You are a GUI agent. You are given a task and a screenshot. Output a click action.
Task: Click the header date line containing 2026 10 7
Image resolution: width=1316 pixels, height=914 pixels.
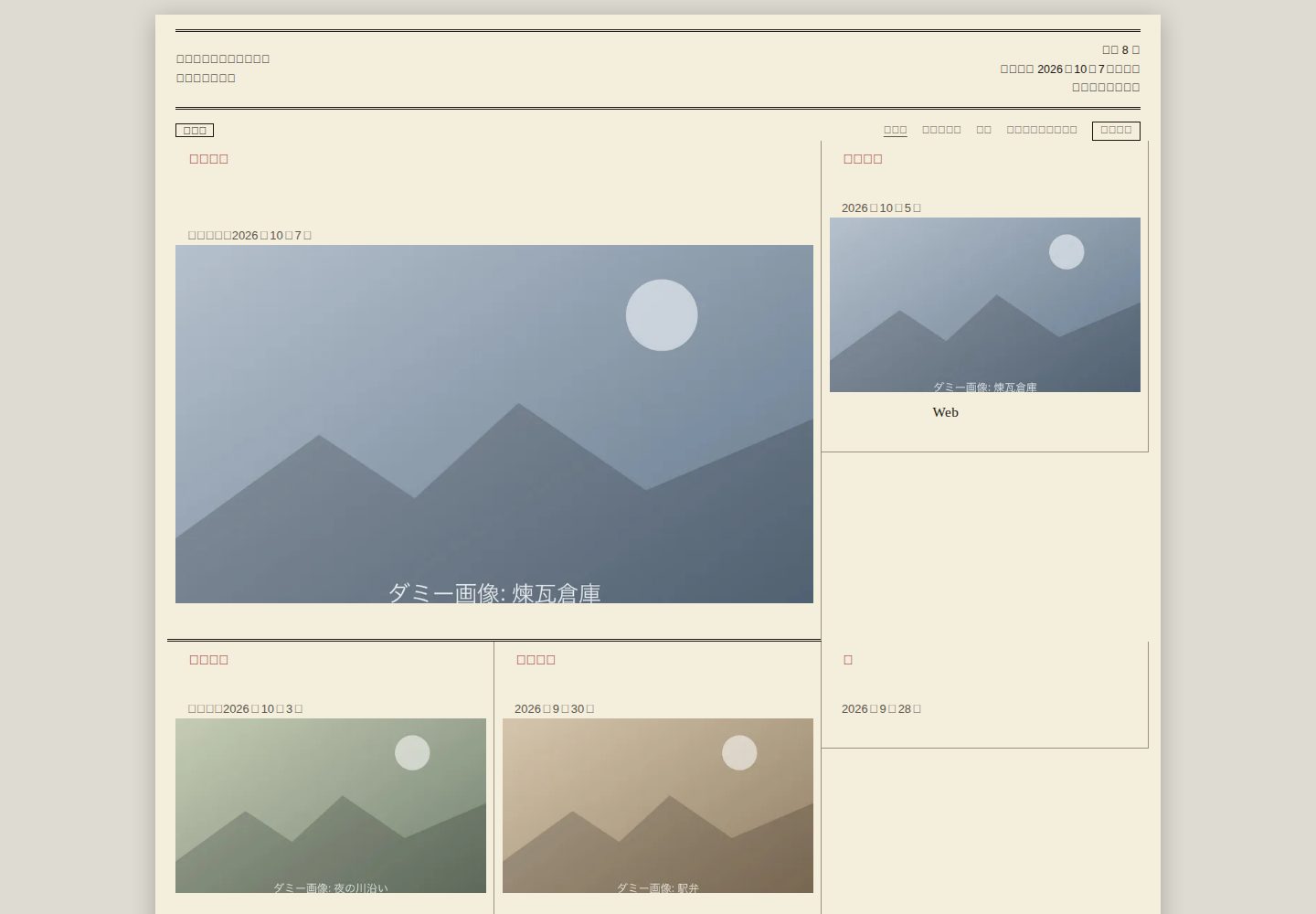tap(1070, 69)
